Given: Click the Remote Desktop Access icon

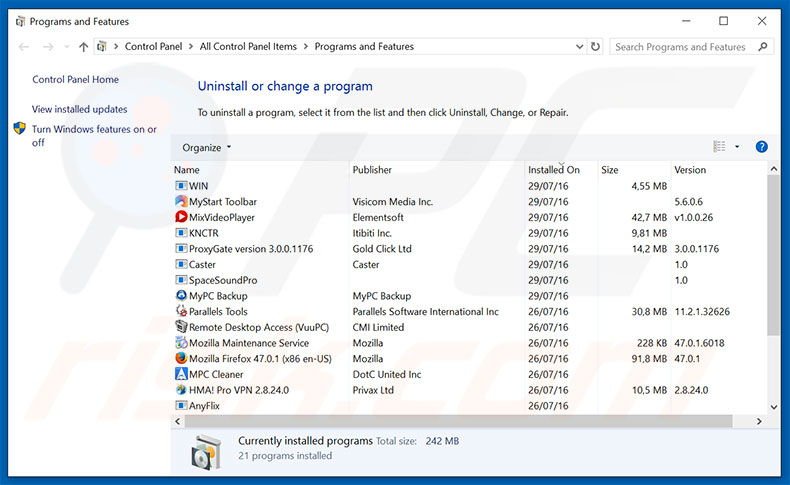Looking at the screenshot, I should click(181, 326).
